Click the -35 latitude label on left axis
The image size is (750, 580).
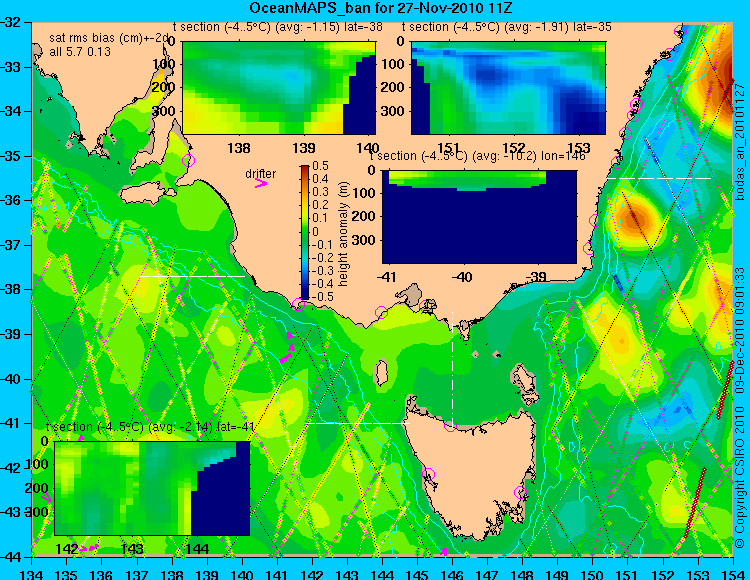11,156
